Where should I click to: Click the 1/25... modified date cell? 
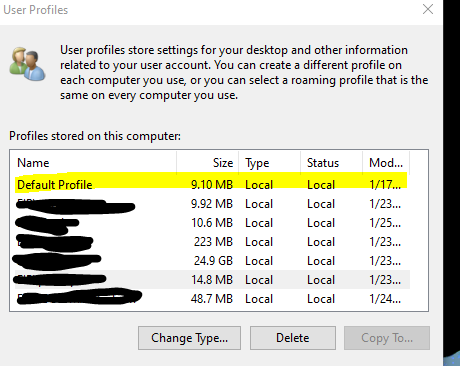385,223
